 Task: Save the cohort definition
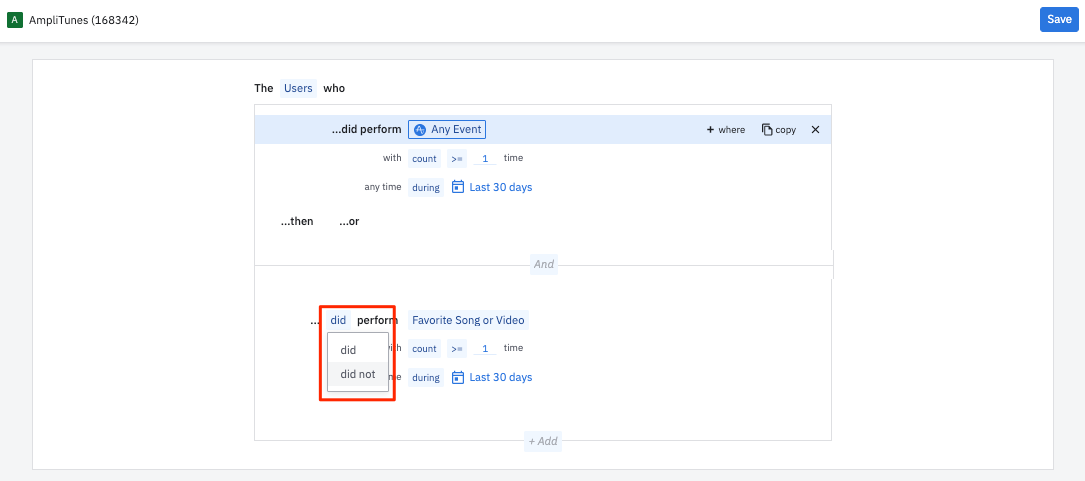click(1059, 20)
